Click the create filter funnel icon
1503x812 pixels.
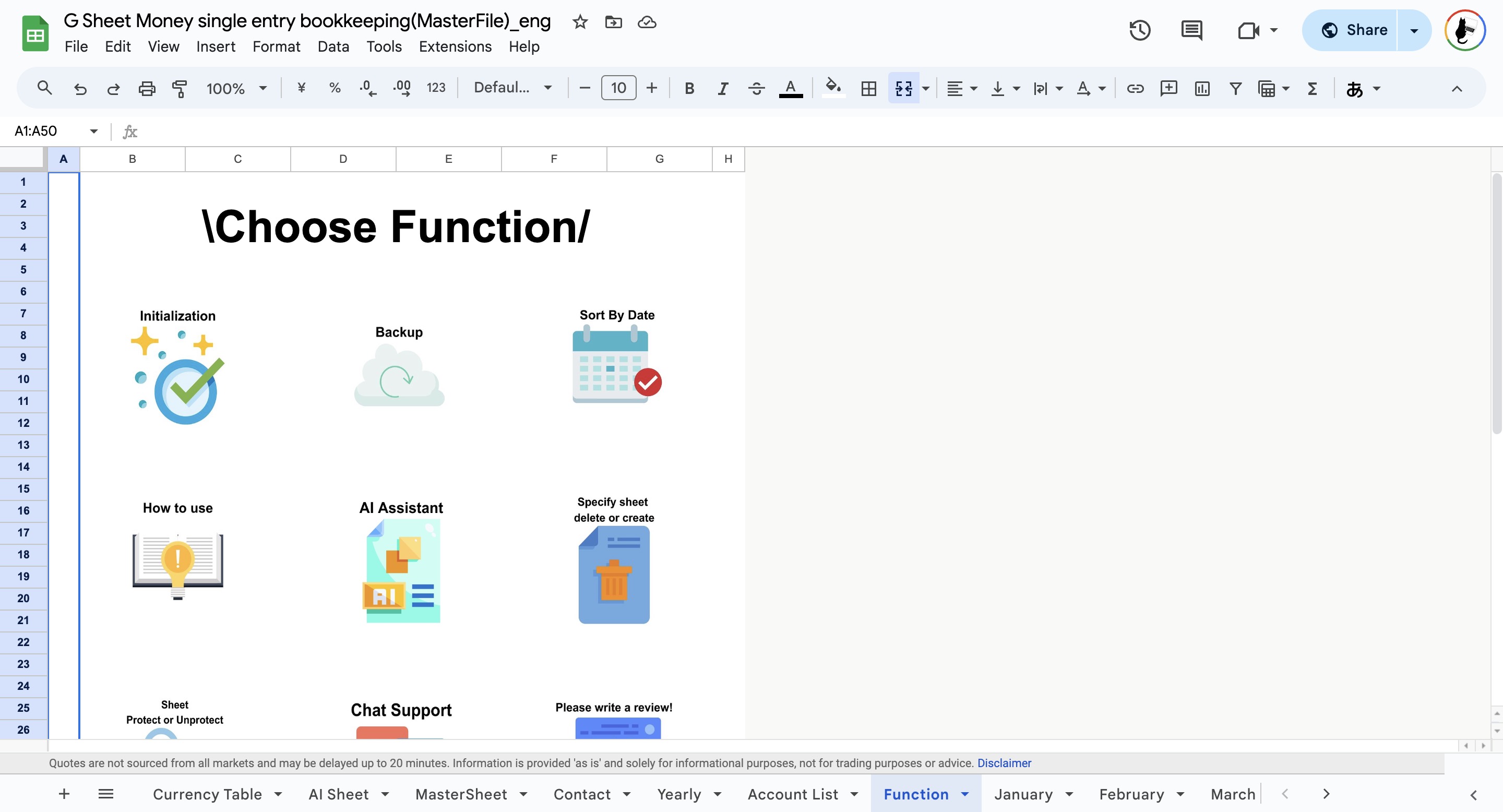click(1235, 89)
